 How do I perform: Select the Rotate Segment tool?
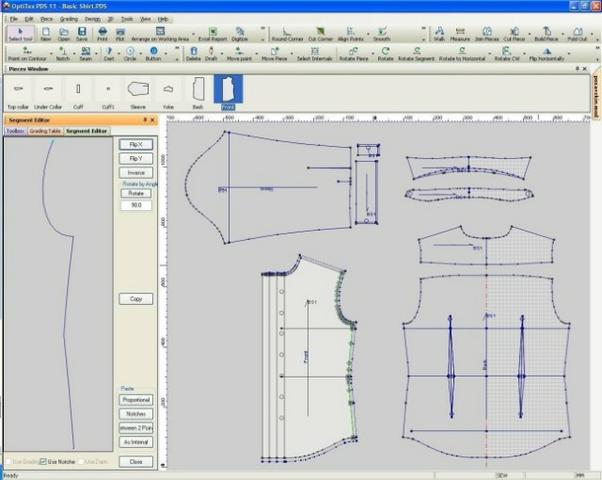pyautogui.click(x=416, y=54)
